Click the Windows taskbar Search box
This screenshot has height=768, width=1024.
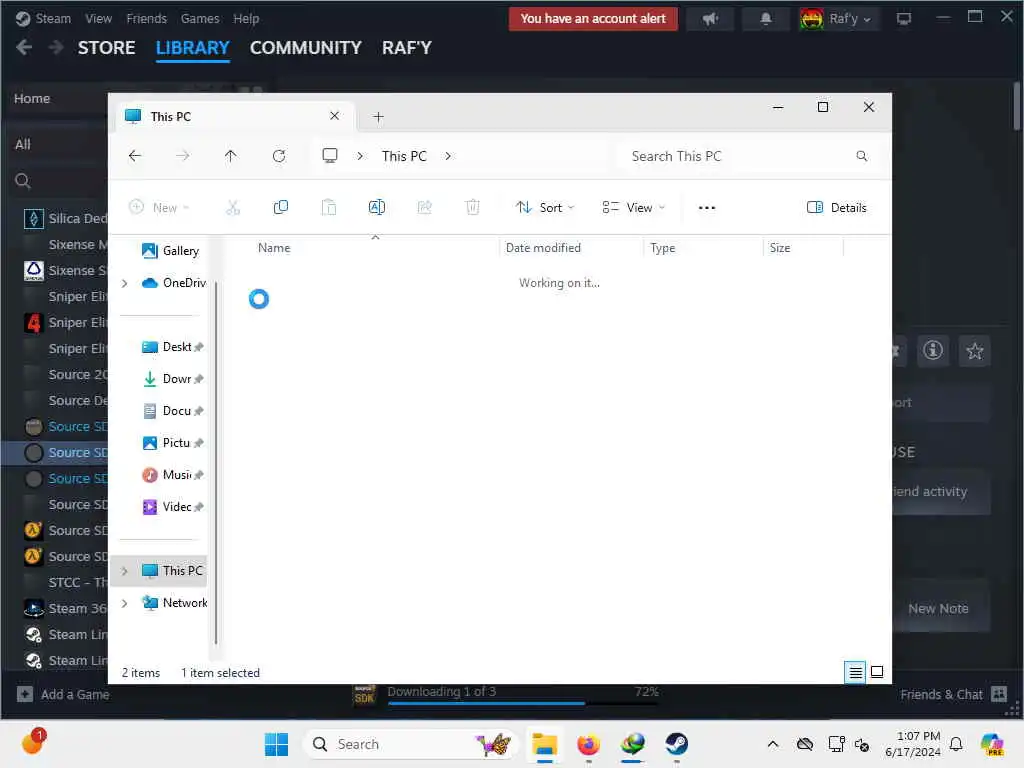(x=409, y=744)
